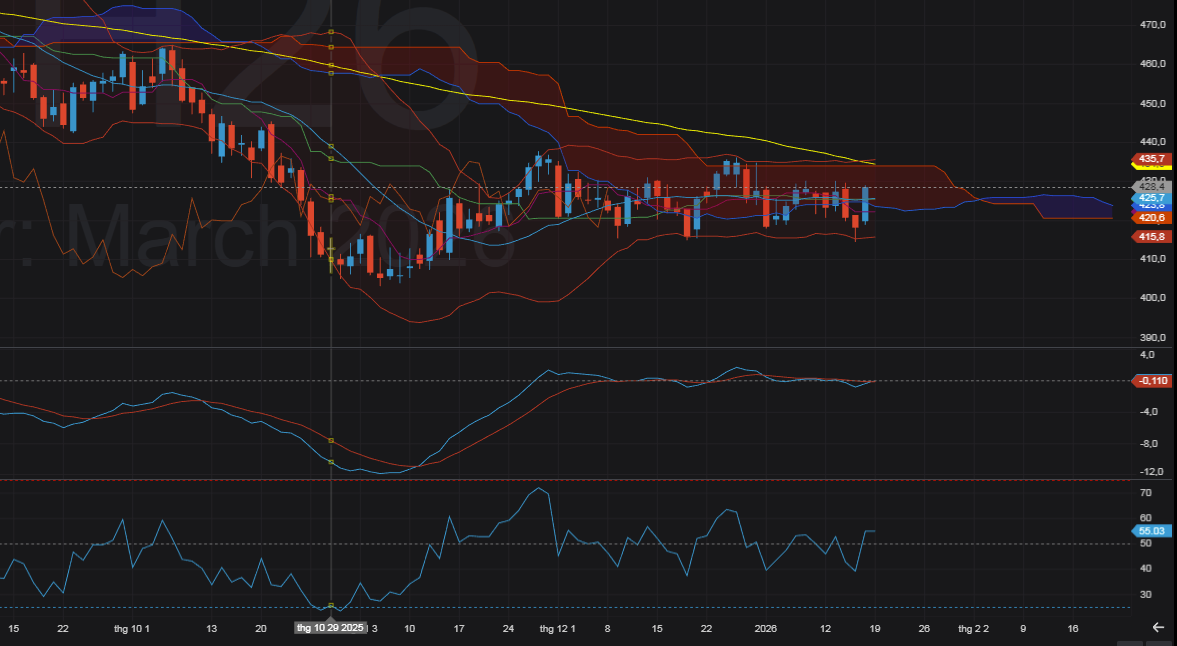Click the 390,0 level on price scale
Image resolution: width=1177 pixels, height=646 pixels.
coord(1153,338)
